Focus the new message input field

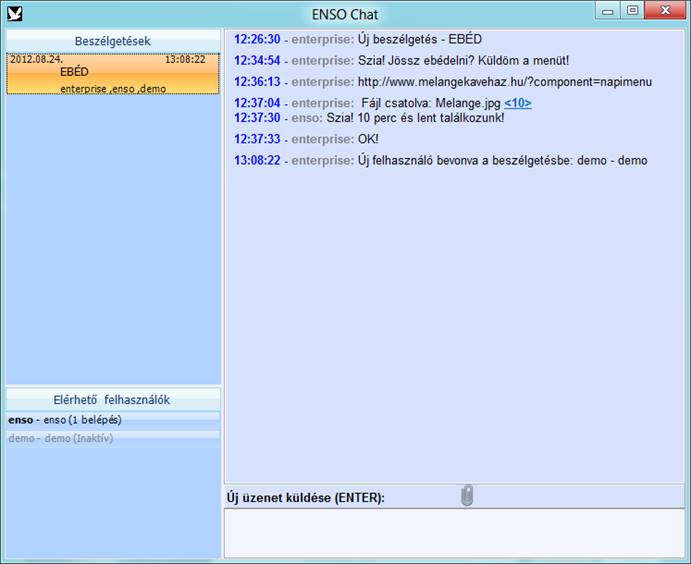[454, 533]
